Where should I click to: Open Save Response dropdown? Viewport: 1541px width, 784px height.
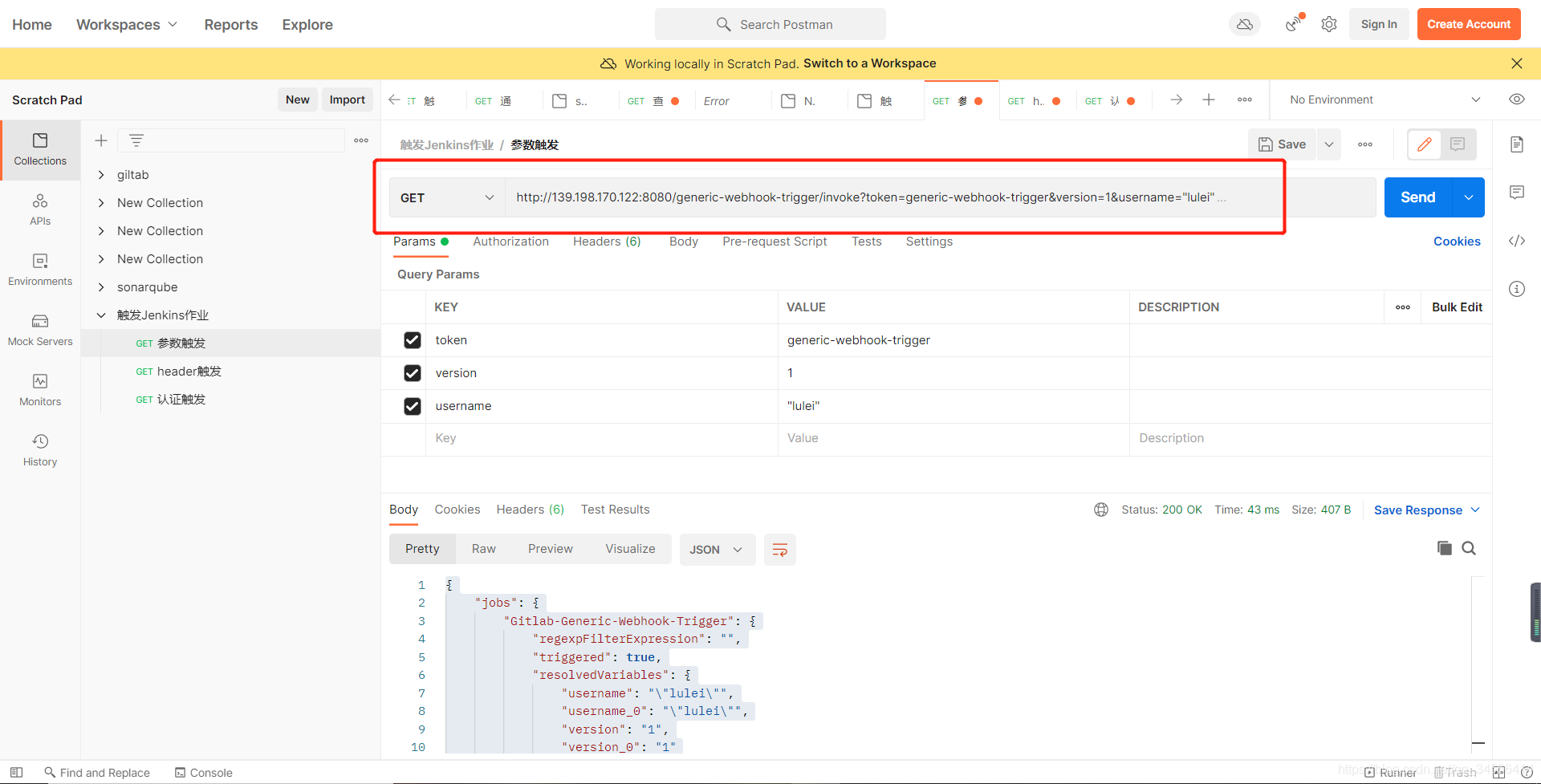pyautogui.click(x=1427, y=510)
